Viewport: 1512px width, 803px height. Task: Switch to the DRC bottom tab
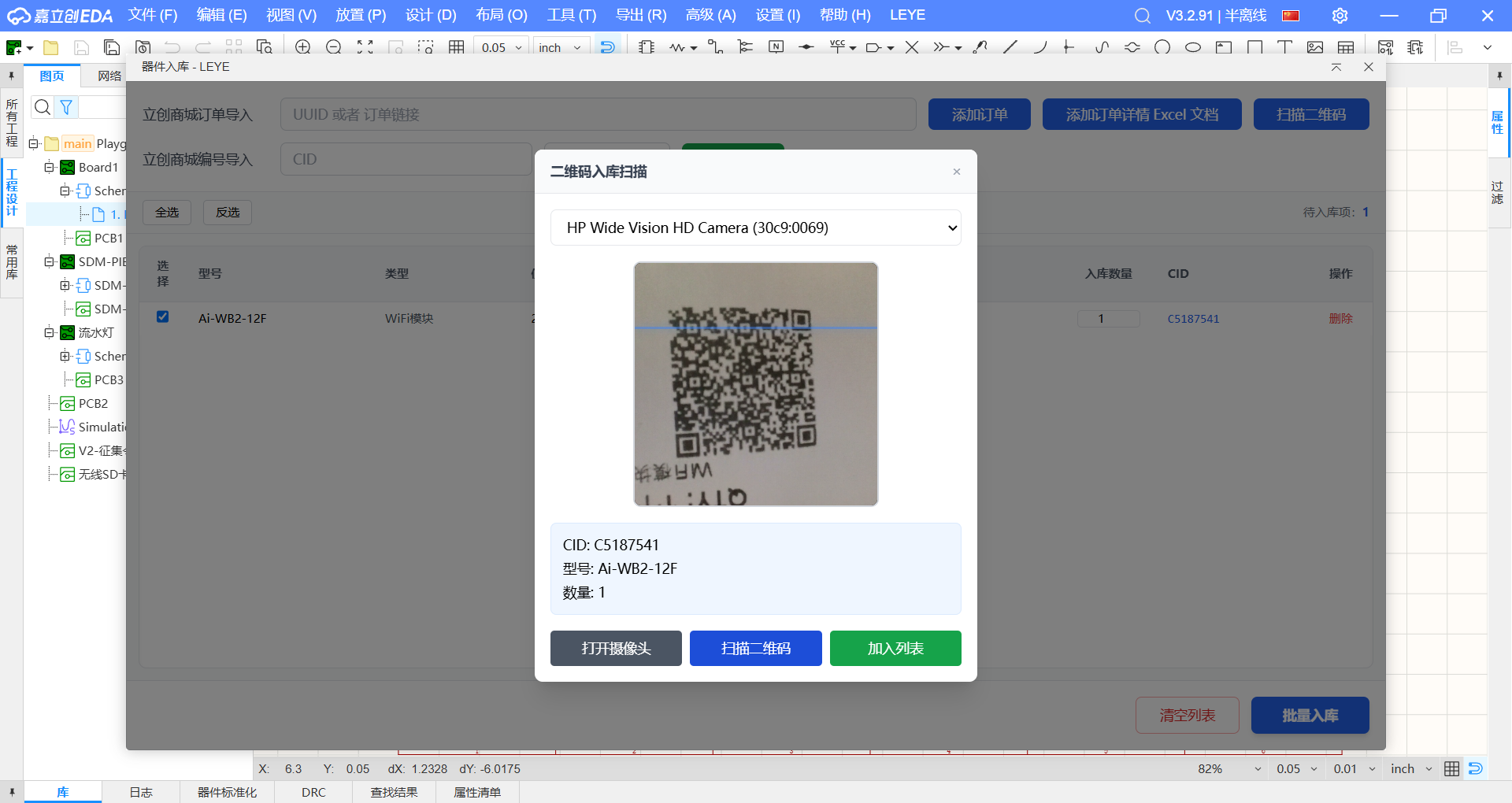coord(313,792)
